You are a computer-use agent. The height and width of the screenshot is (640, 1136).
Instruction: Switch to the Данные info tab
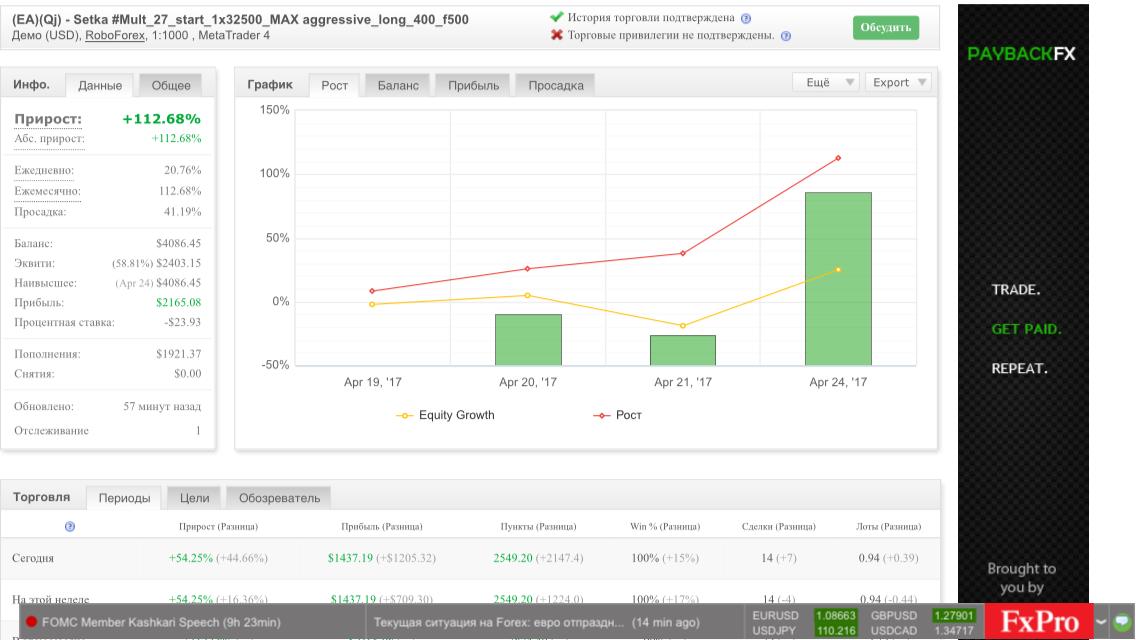pos(100,85)
